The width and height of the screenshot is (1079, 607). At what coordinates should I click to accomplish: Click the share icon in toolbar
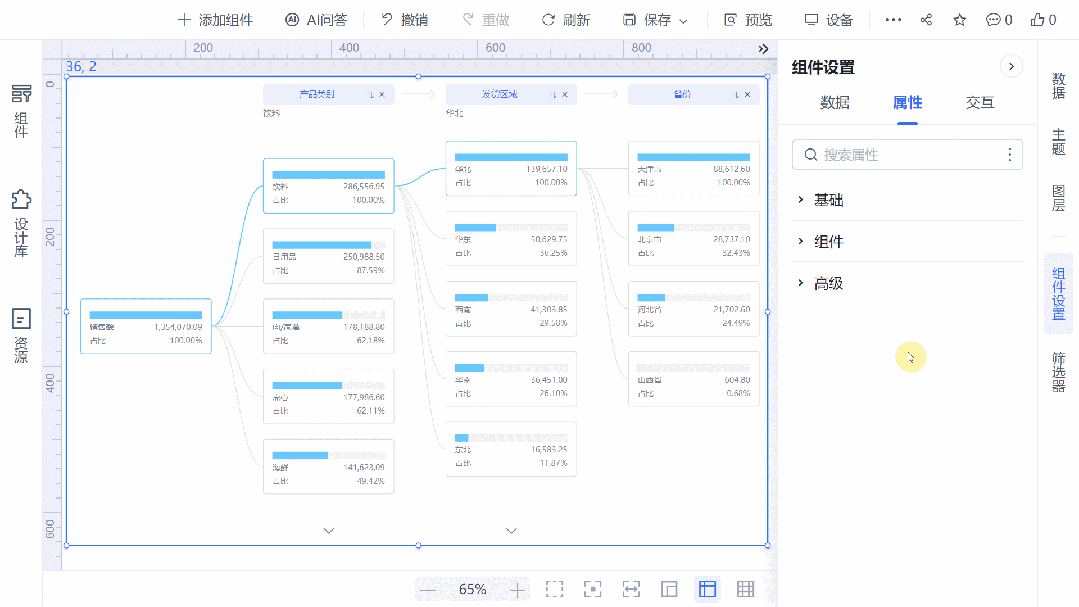[x=926, y=20]
